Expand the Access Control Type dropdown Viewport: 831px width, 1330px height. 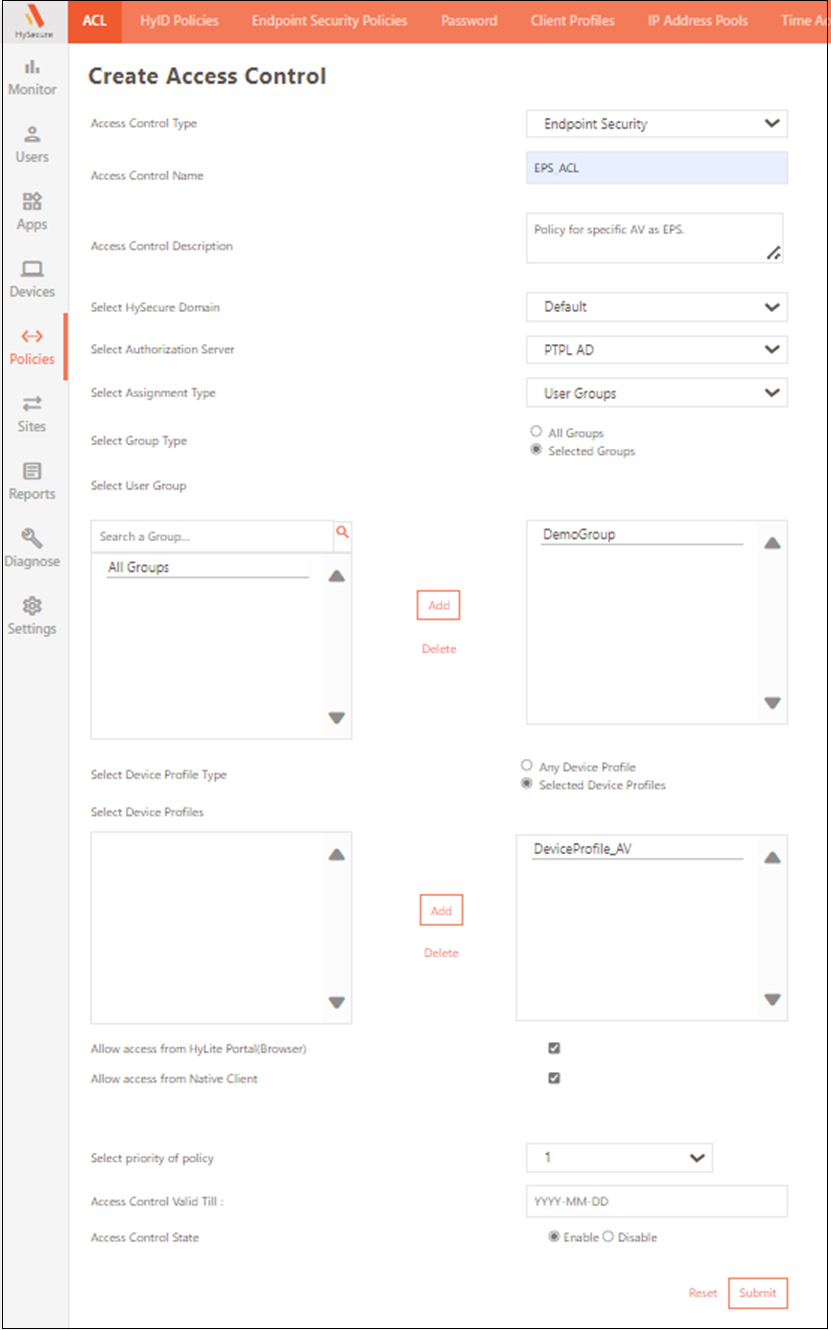(x=657, y=124)
